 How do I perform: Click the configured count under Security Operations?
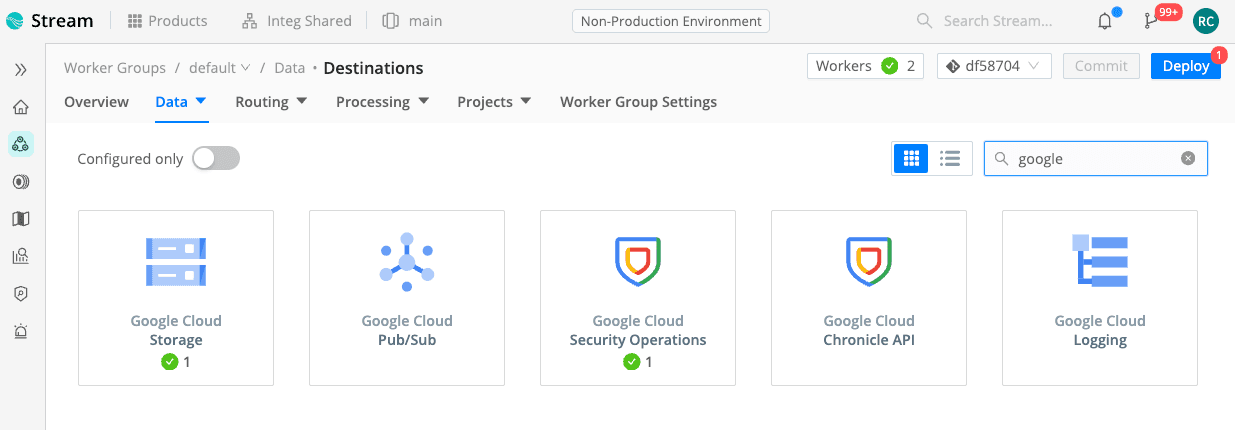pyautogui.click(x=638, y=362)
